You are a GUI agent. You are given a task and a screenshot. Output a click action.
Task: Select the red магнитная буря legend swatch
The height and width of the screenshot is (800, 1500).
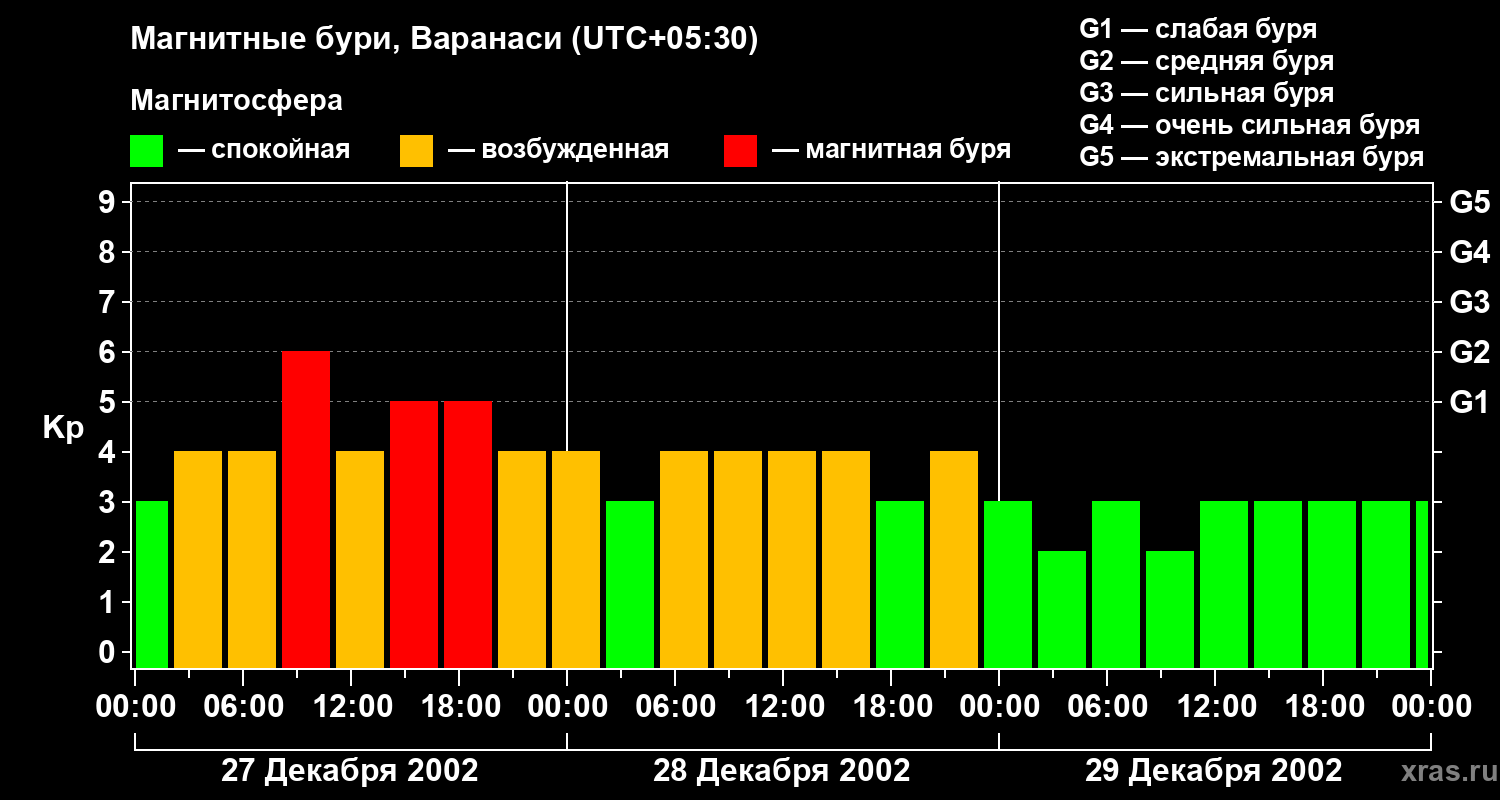[x=740, y=151]
